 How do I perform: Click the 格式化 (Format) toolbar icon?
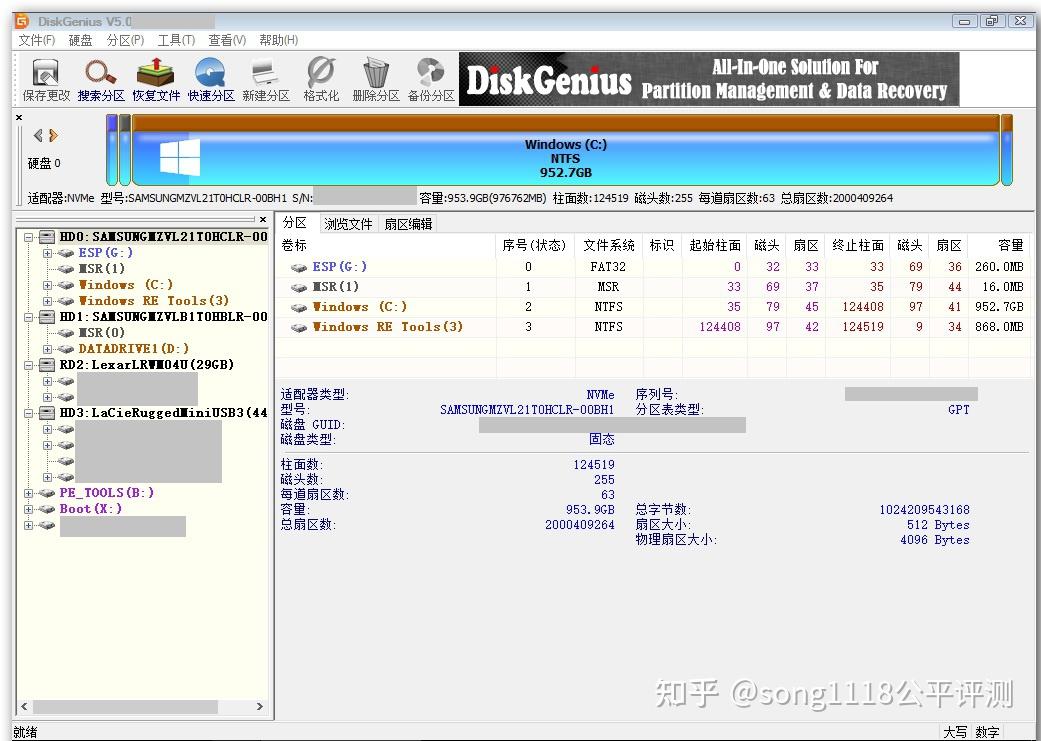pos(319,78)
